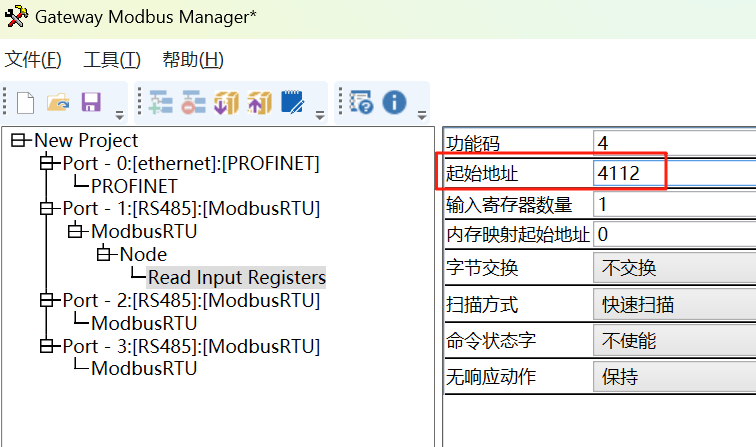The height and width of the screenshot is (447, 756).
Task: Open 无响应动作 dropdown showing 保持
Action: [x=675, y=377]
